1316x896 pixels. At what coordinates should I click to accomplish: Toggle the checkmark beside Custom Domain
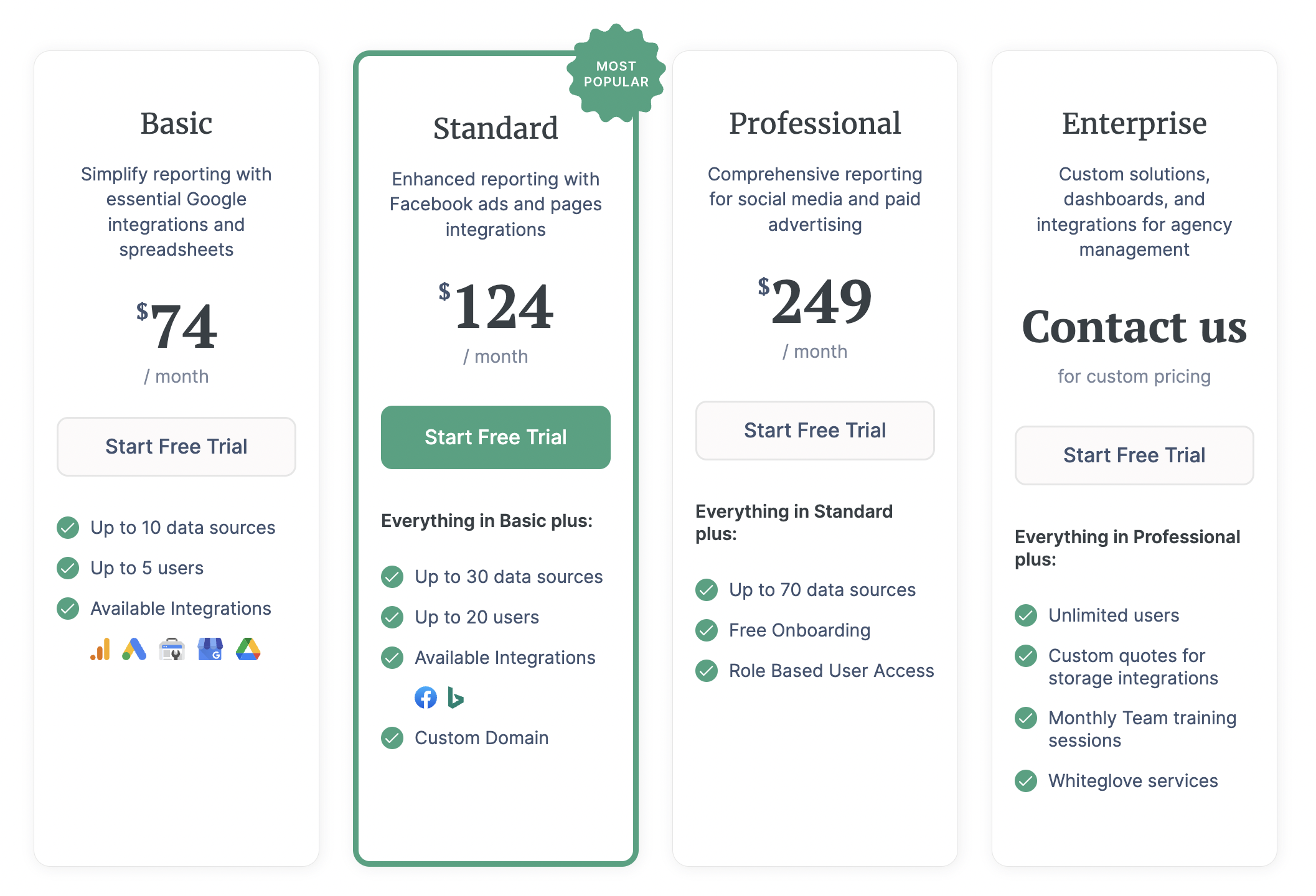(x=392, y=738)
